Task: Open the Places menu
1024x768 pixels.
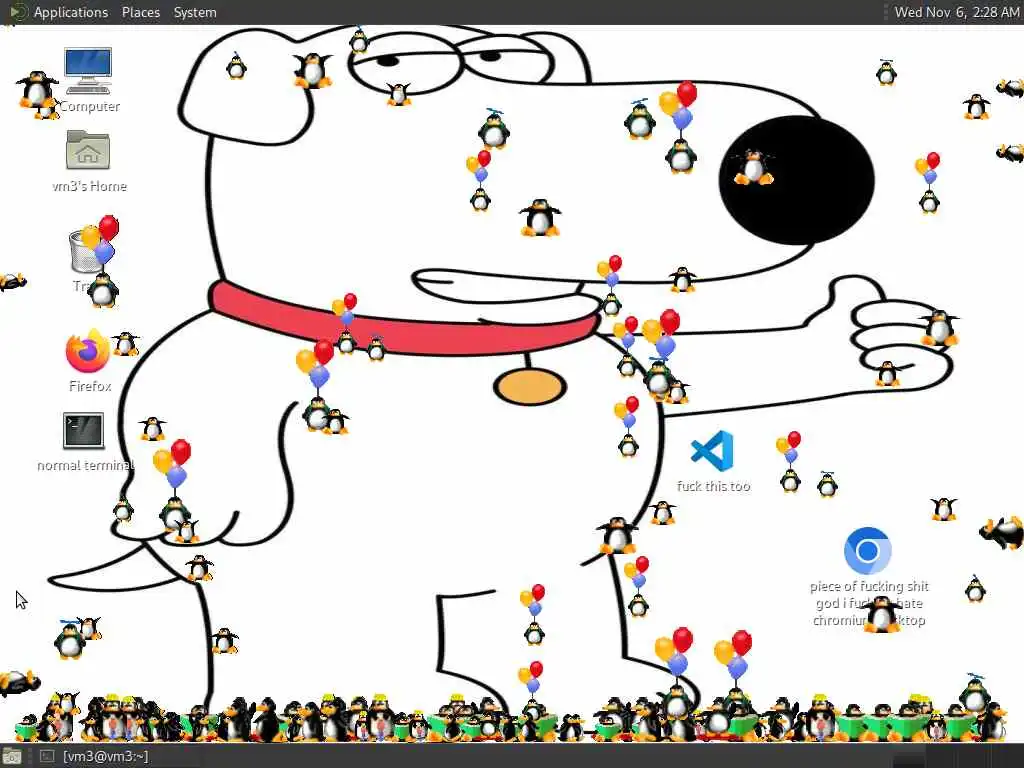Action: (141, 12)
